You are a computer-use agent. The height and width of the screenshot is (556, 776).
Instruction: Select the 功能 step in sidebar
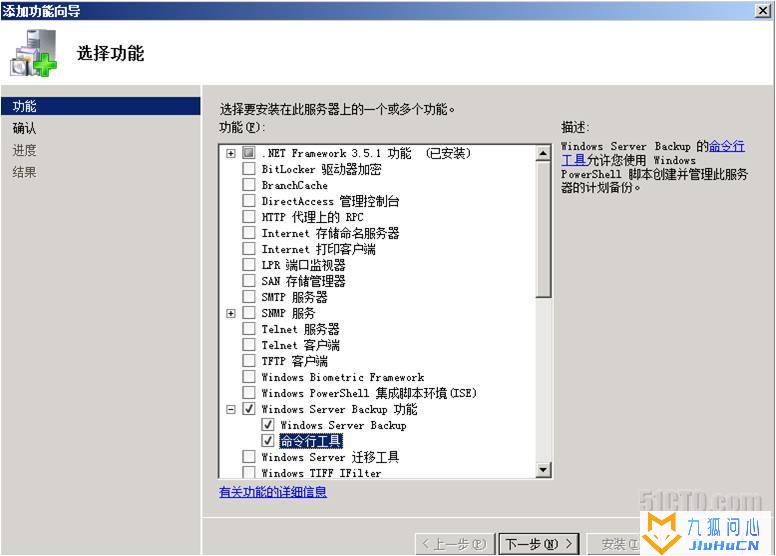(x=100, y=106)
